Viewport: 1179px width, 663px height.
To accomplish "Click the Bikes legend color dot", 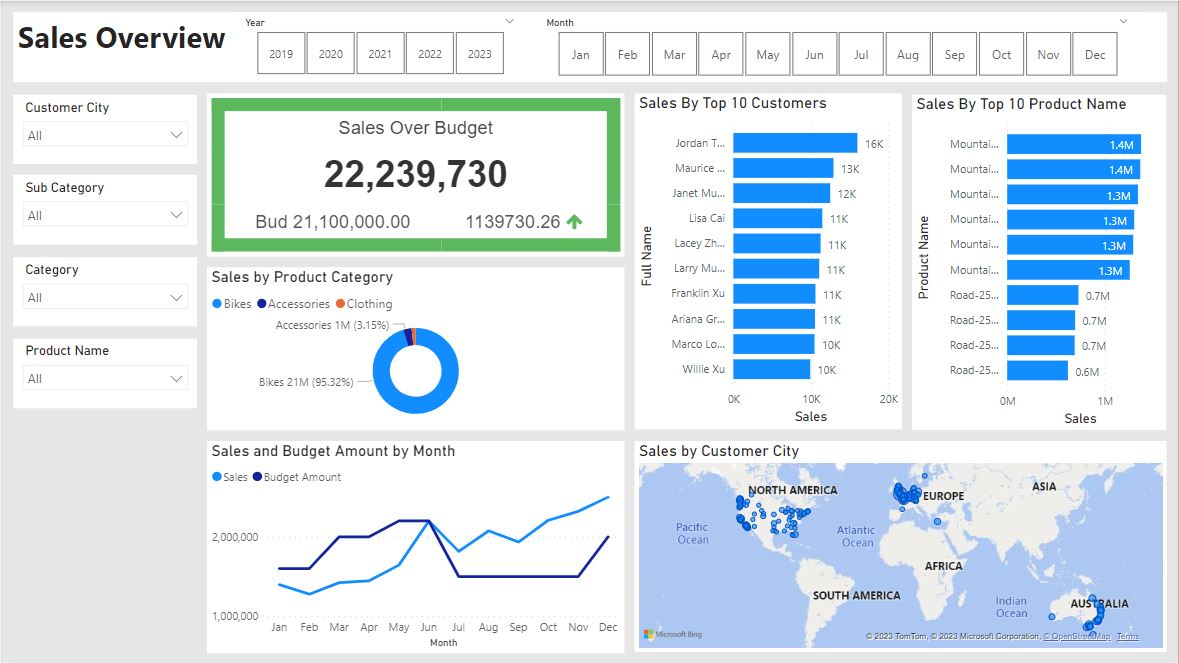I will click(x=217, y=304).
